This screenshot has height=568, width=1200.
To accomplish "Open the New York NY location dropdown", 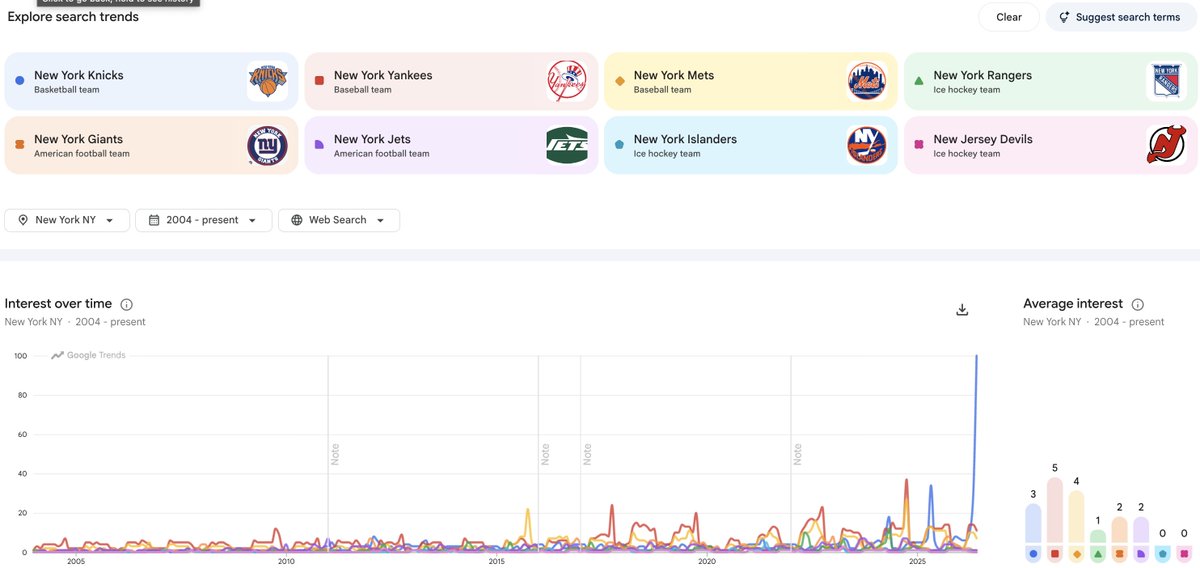I will [67, 220].
